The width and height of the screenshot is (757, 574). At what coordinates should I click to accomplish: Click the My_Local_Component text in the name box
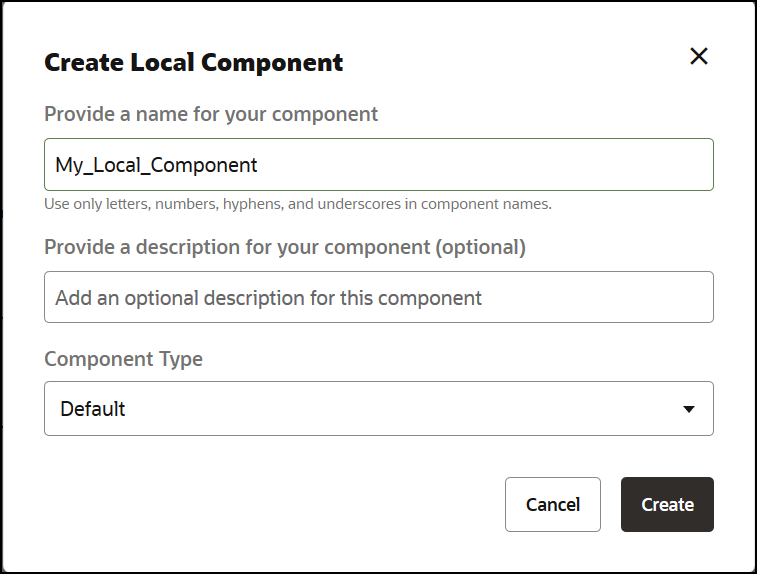[157, 165]
